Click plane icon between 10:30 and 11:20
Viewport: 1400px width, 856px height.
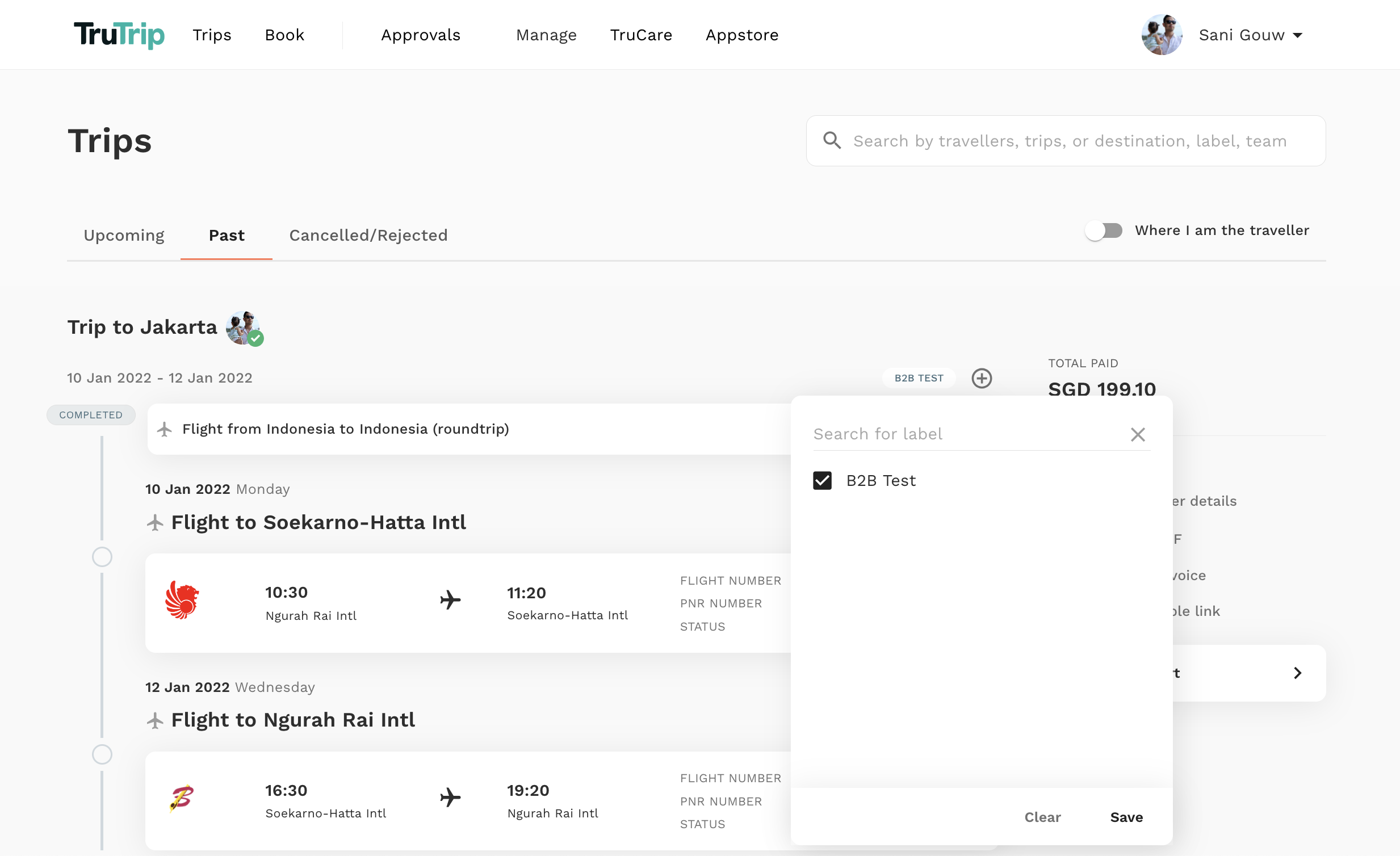point(450,600)
